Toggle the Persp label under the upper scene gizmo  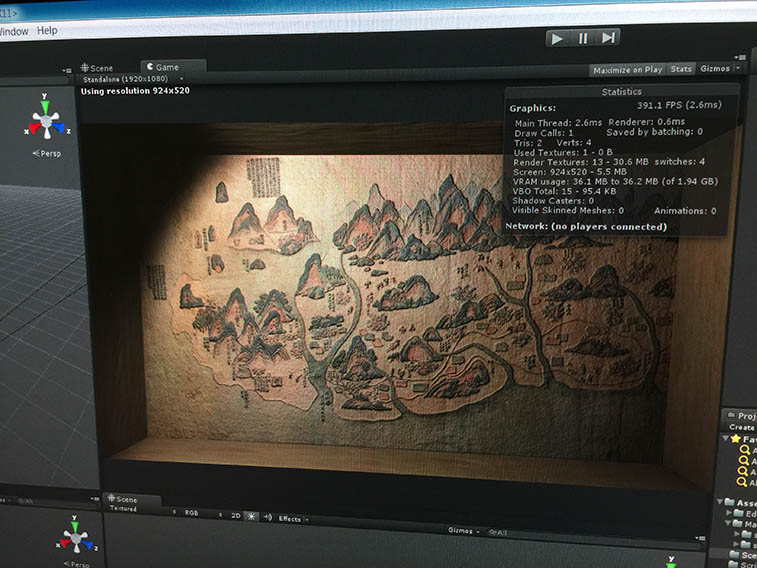point(47,153)
